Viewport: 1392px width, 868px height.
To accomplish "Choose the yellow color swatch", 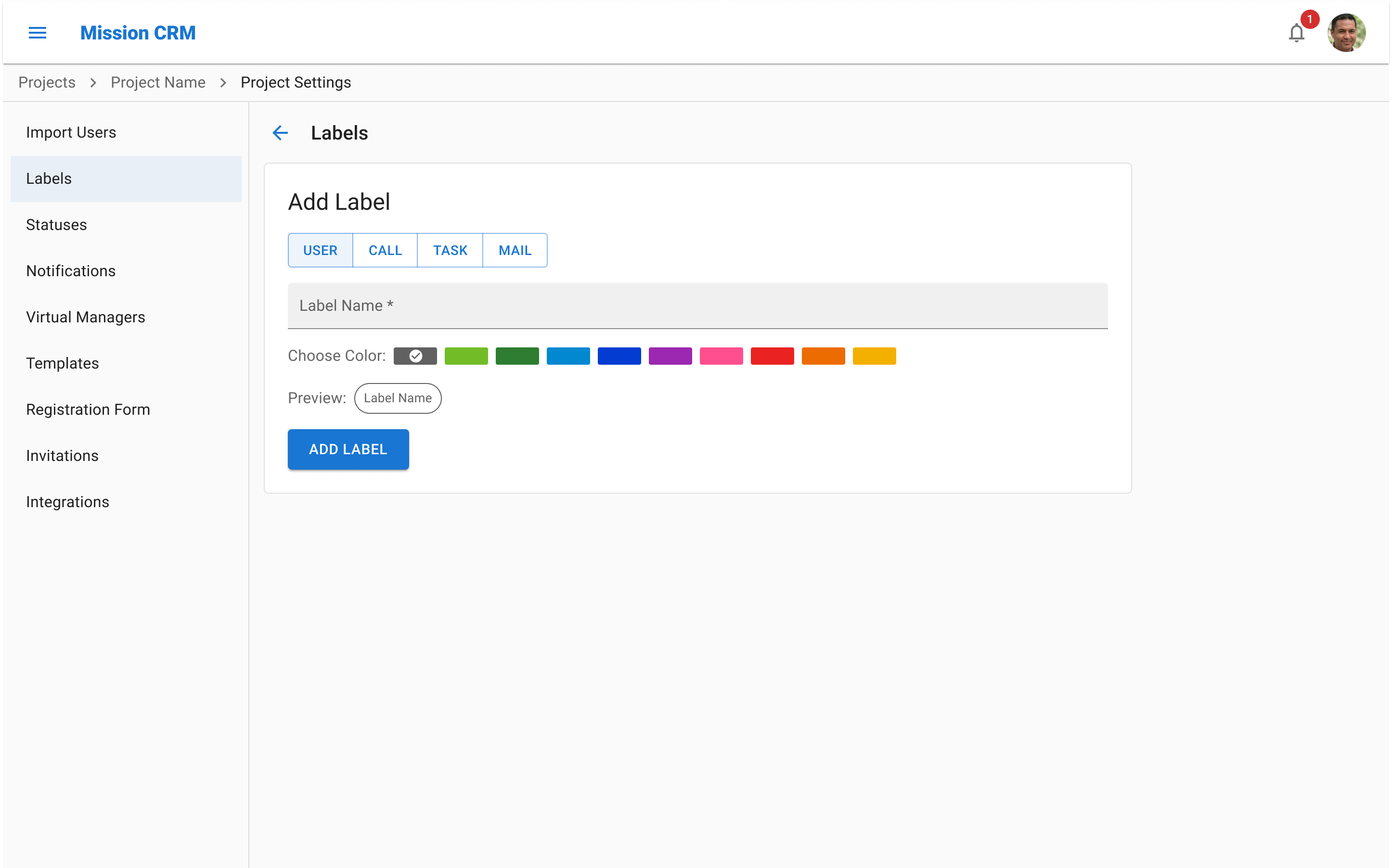I will click(875, 356).
